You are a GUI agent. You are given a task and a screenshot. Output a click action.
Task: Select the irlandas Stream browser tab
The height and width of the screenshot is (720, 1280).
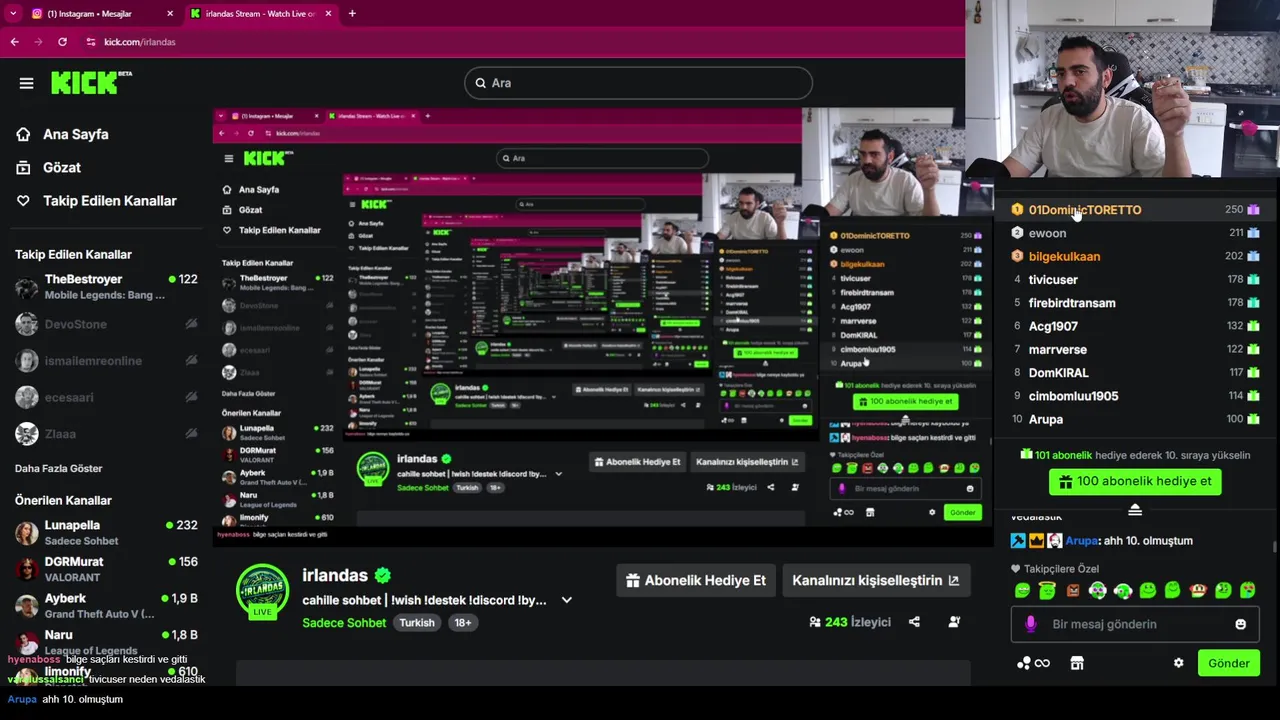pyautogui.click(x=261, y=14)
